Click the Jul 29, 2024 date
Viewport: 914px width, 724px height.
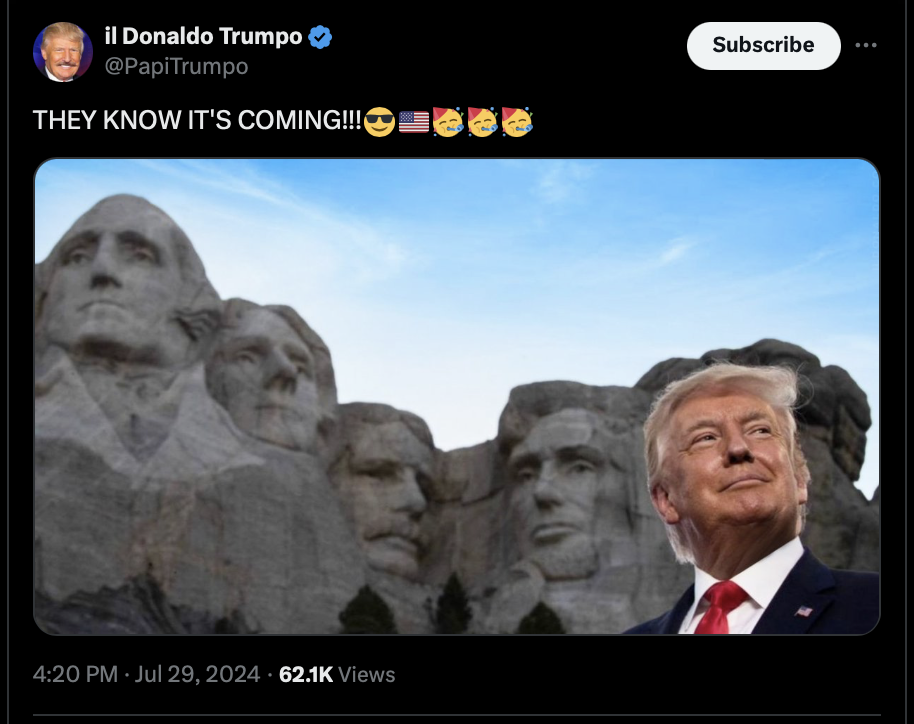[197, 674]
